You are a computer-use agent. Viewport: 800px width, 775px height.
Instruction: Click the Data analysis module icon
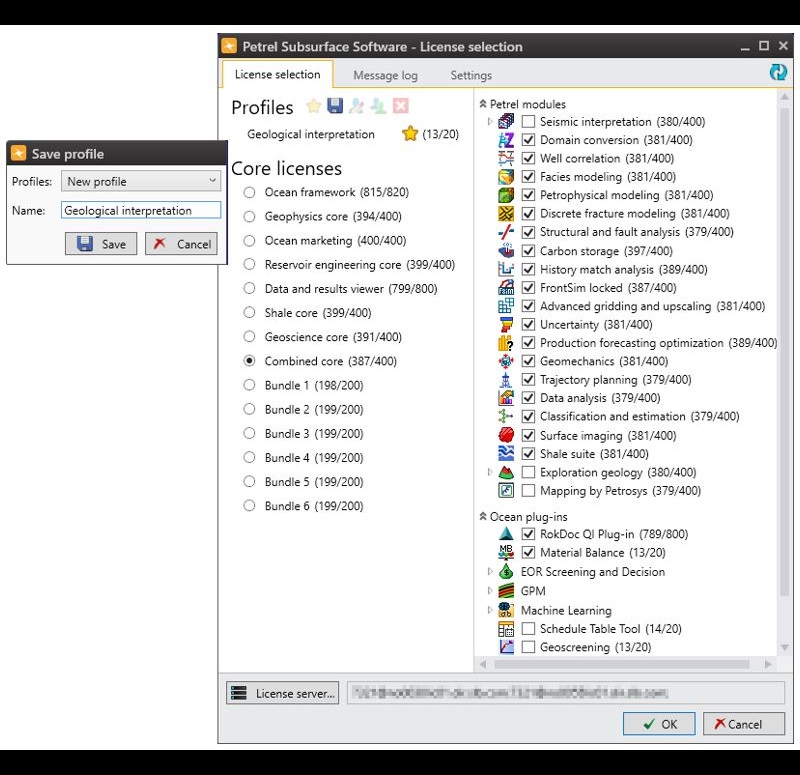(x=506, y=397)
